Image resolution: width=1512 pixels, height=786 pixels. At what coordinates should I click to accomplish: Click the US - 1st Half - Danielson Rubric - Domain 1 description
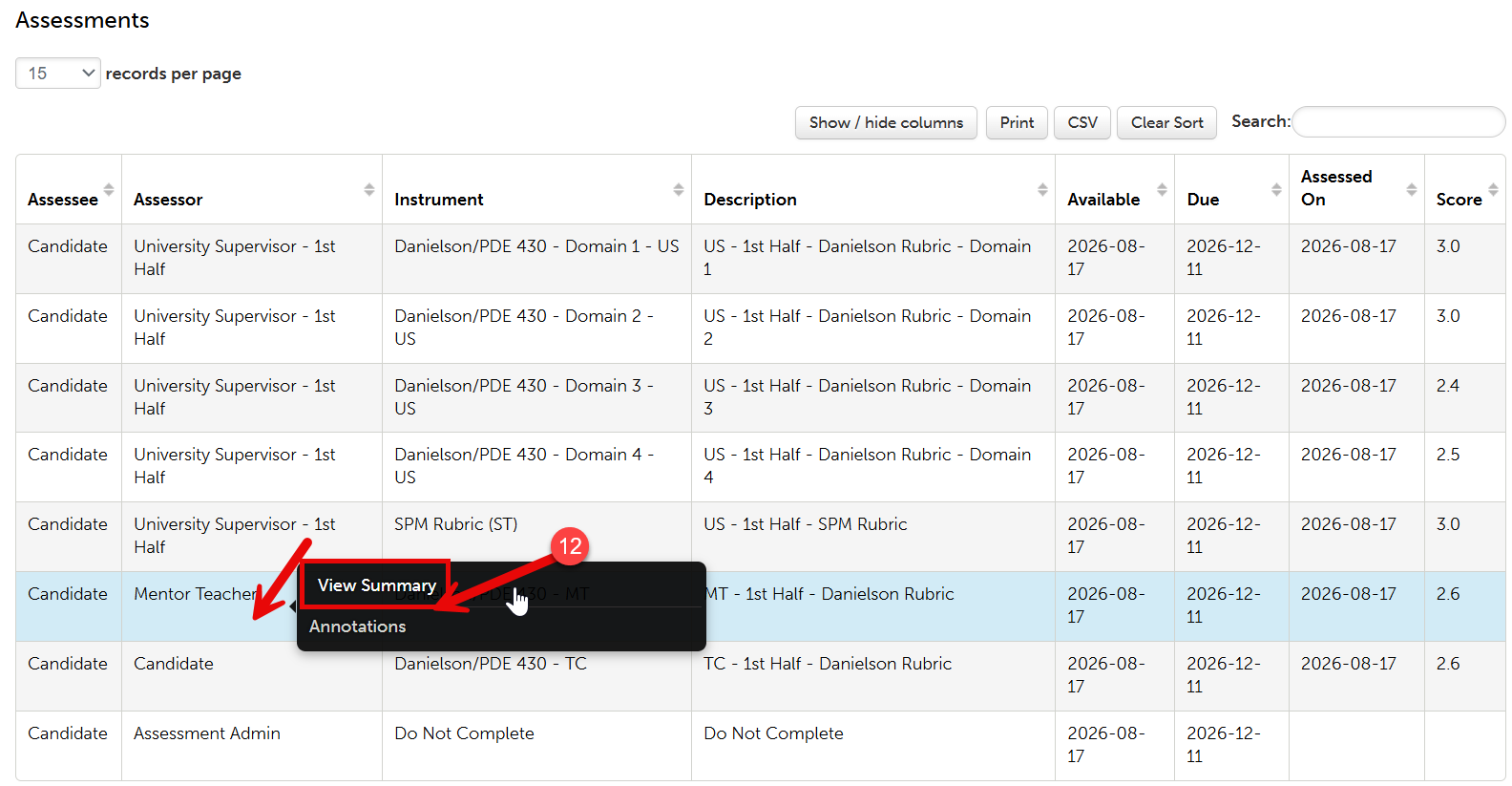(867, 258)
